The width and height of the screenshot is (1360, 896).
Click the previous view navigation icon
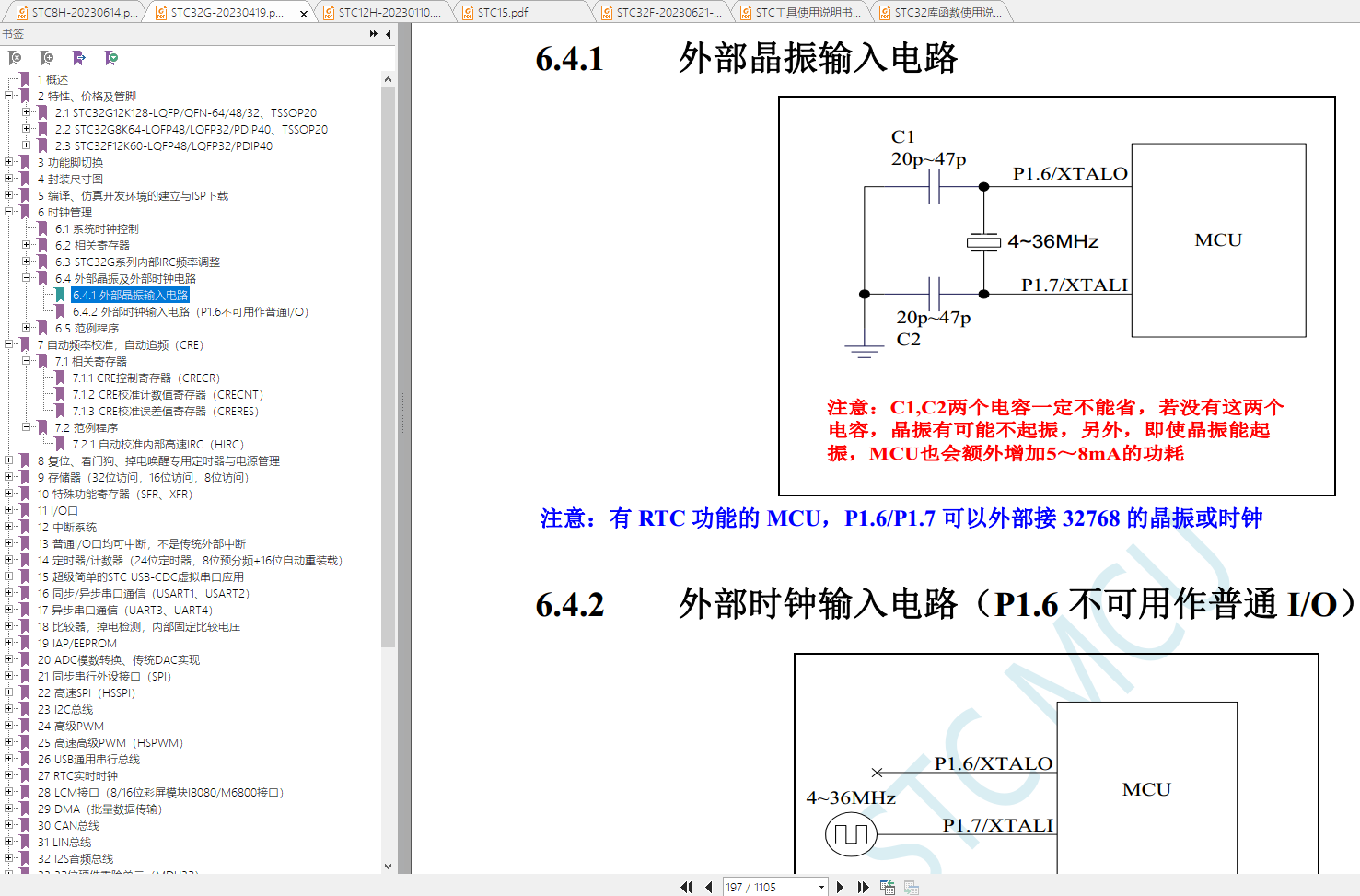888,887
